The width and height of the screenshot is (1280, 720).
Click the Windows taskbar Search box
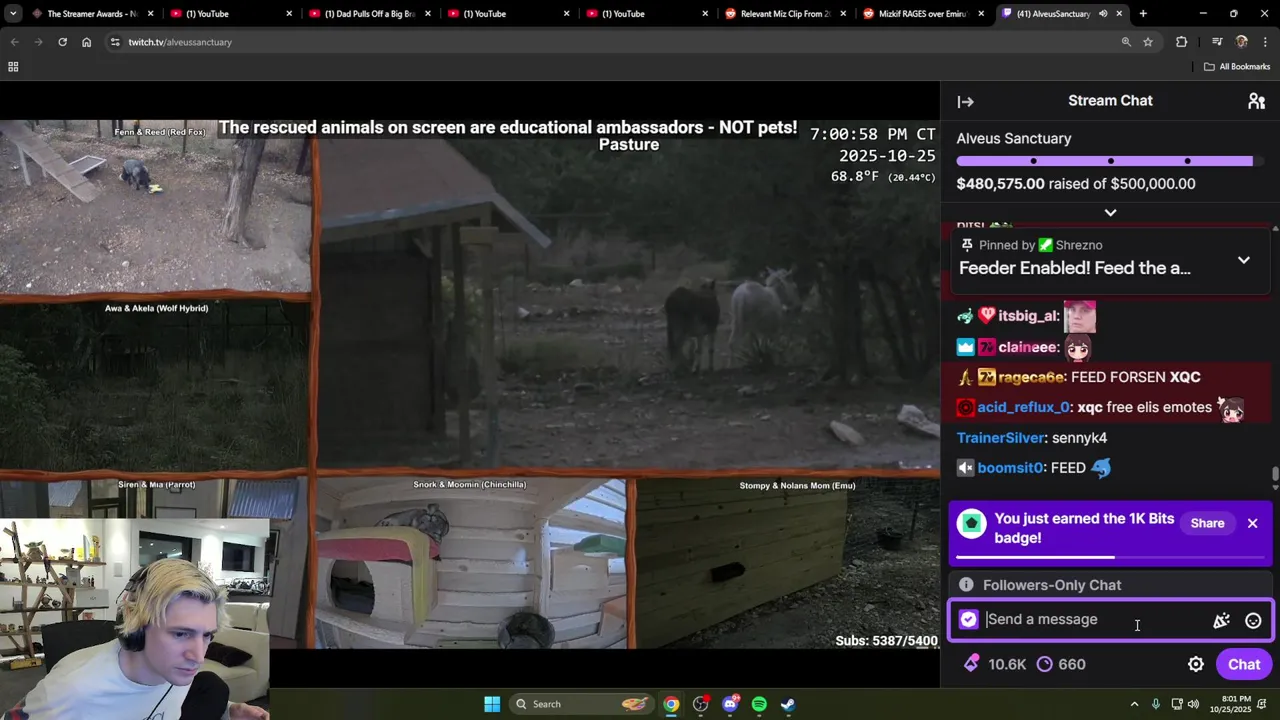tap(583, 704)
